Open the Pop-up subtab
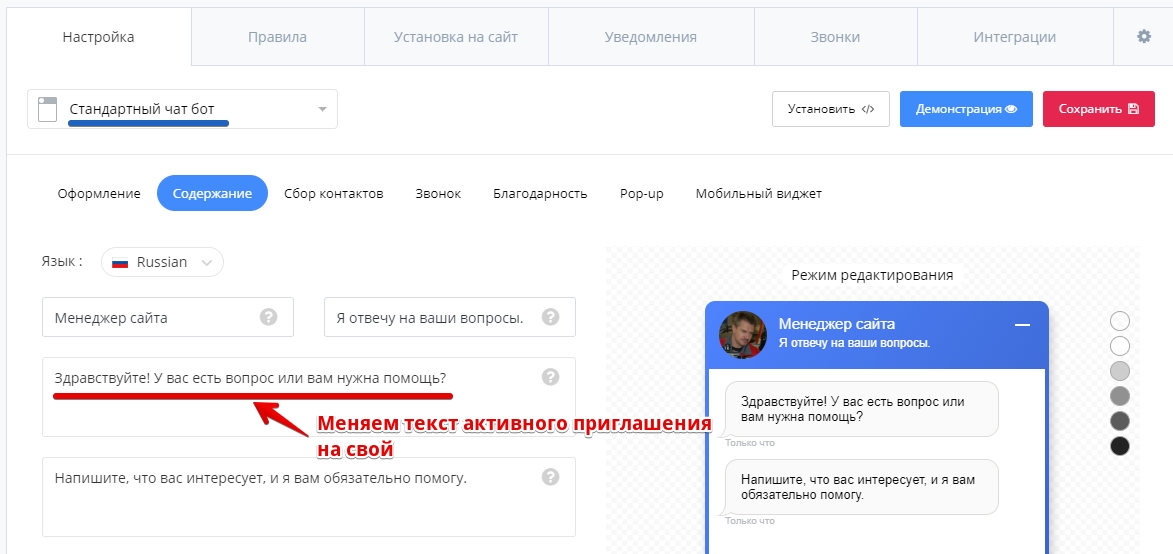 [642, 194]
